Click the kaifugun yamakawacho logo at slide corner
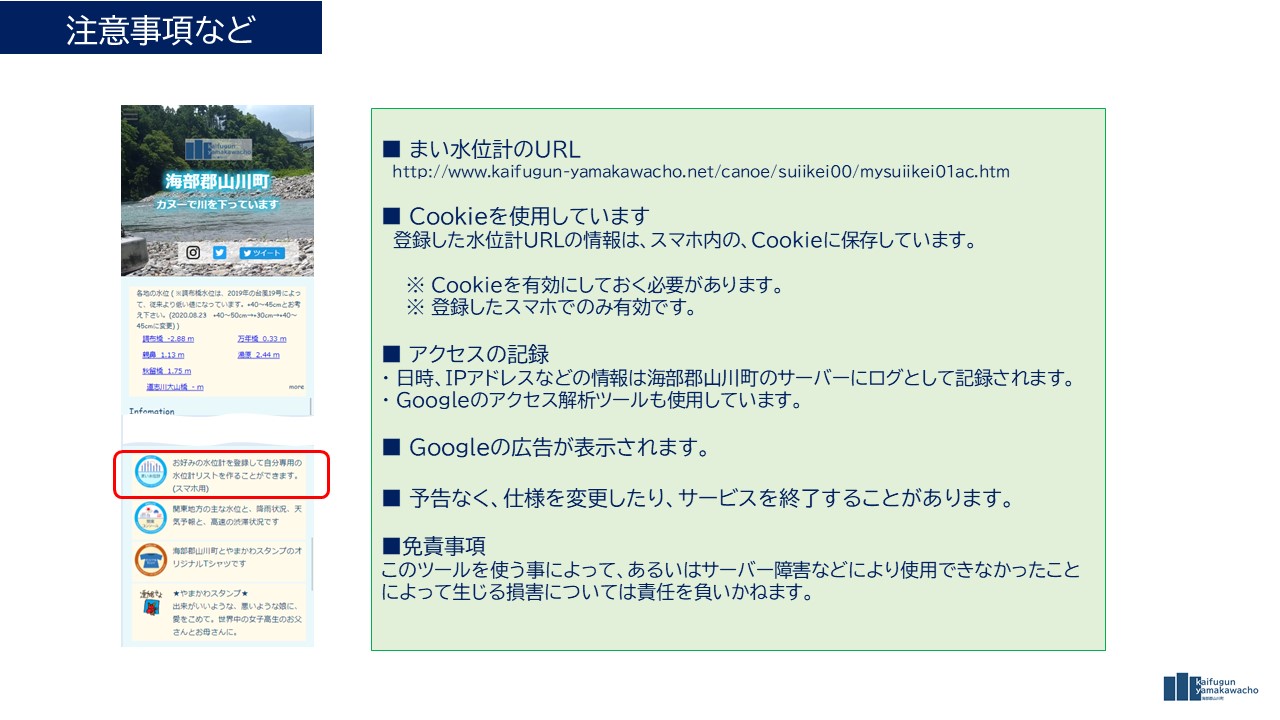 1210,687
